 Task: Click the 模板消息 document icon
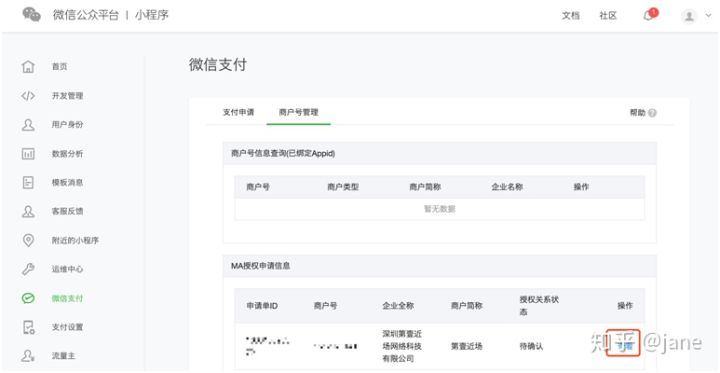click(28, 182)
